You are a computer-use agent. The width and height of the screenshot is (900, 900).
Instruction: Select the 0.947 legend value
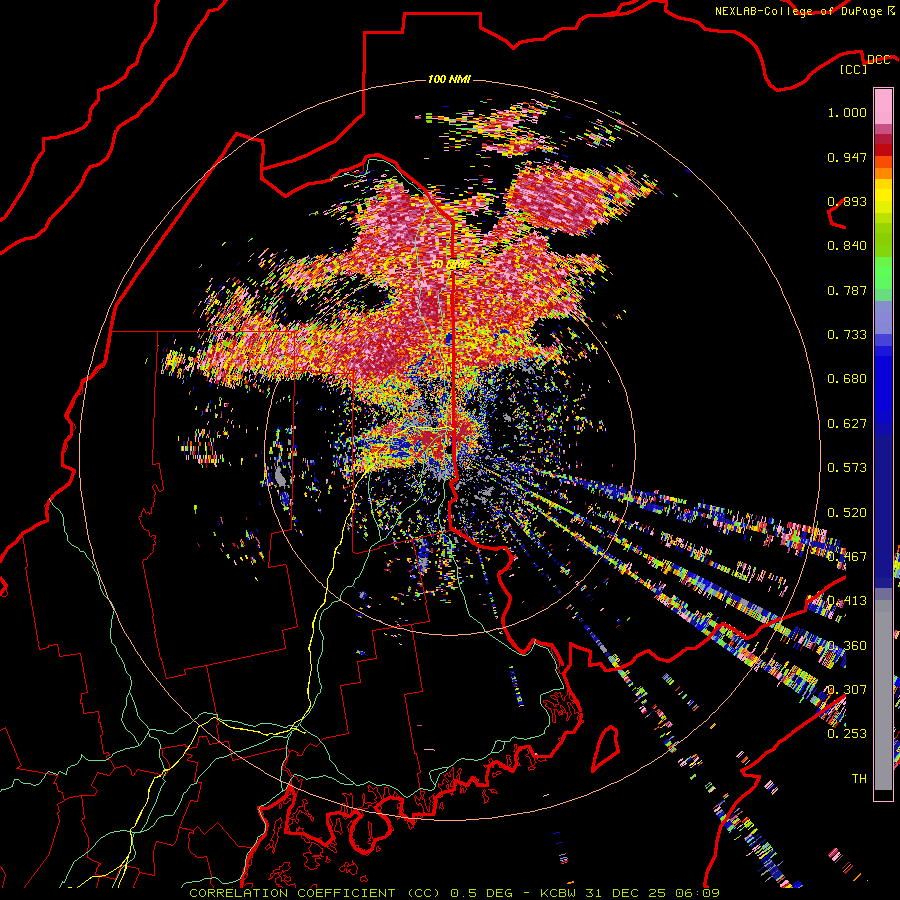click(847, 157)
